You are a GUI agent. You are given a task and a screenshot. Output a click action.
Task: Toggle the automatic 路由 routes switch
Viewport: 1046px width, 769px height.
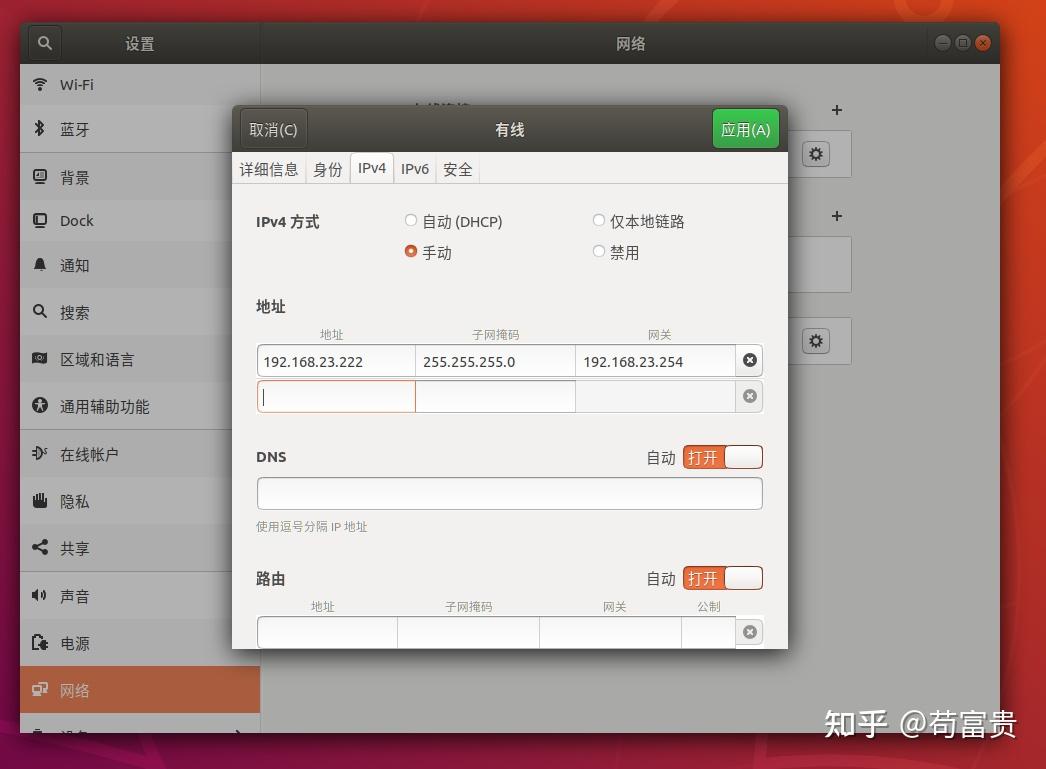pos(722,578)
